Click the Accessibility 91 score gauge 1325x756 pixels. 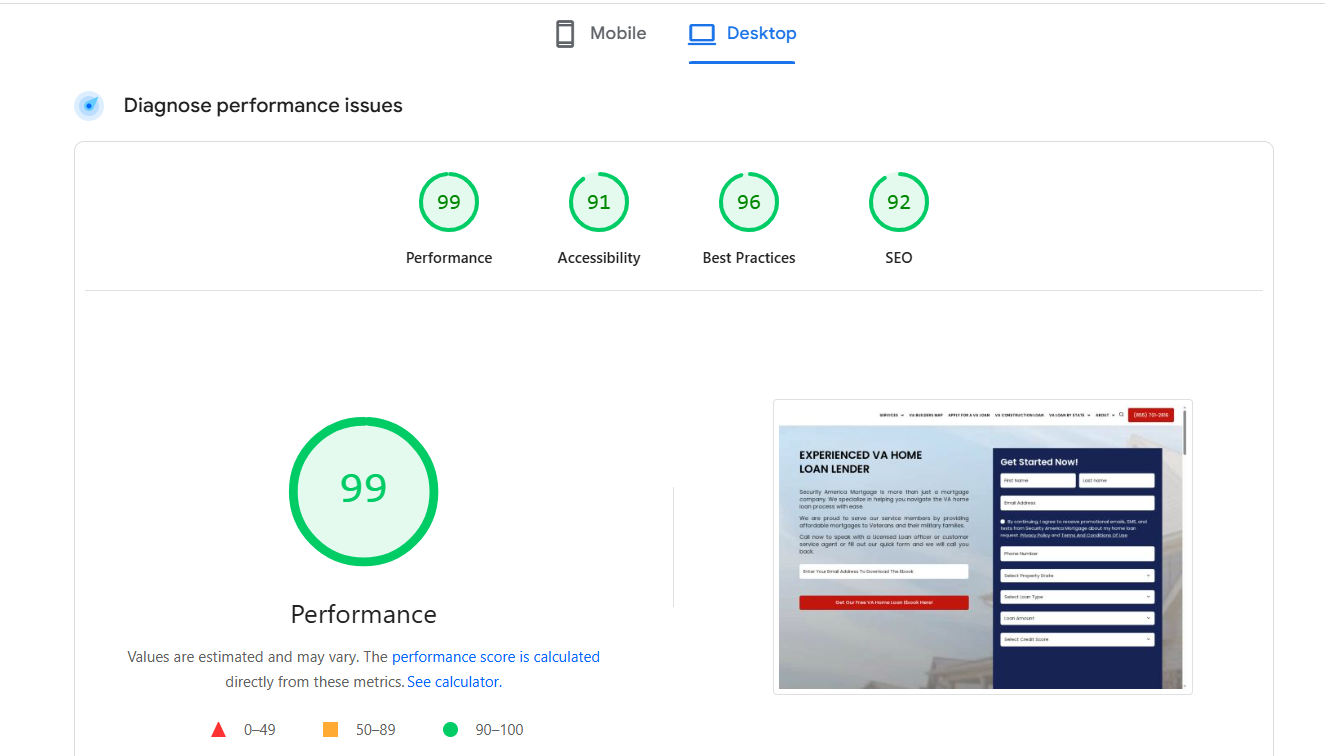pos(599,202)
